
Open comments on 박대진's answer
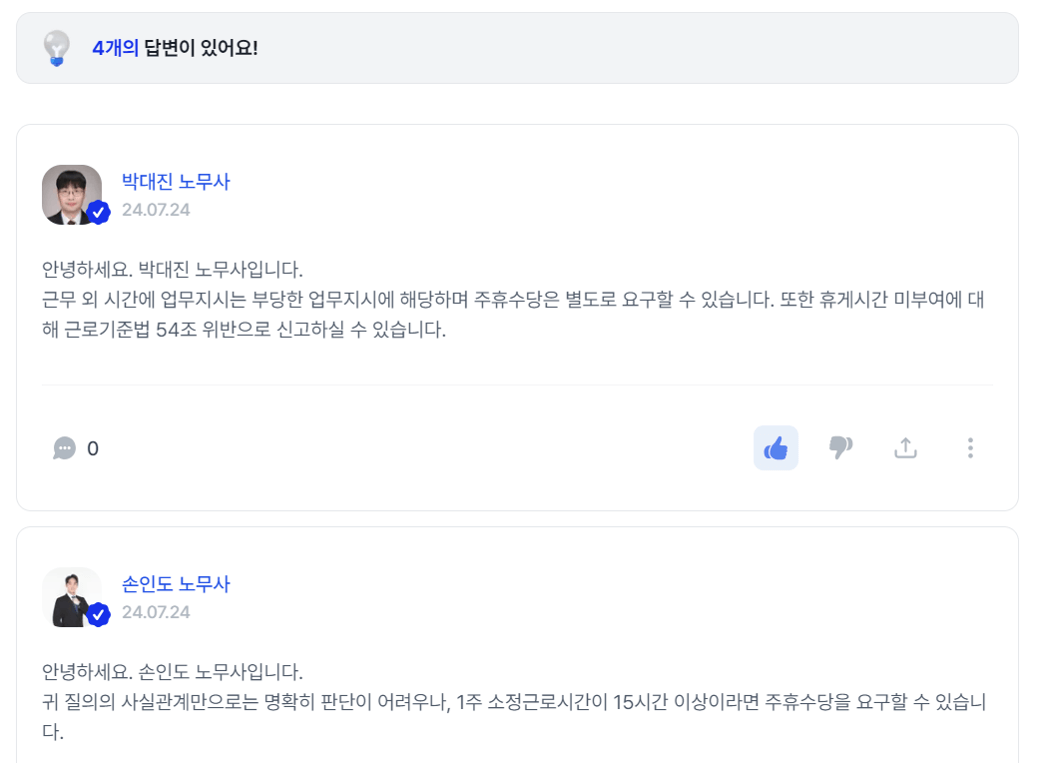(65, 448)
